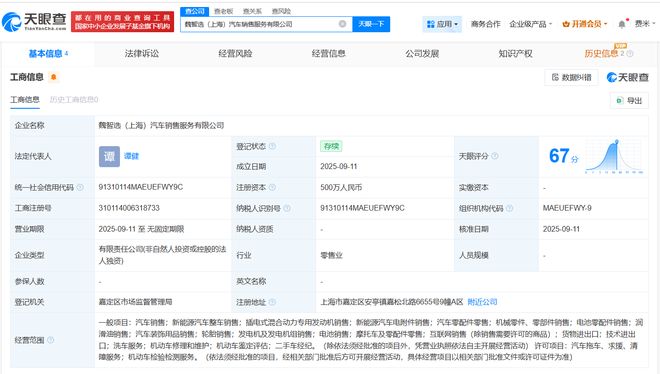Image resolution: width=660 pixels, height=374 pixels.
Task: Click the help icon next to 组织机构代码
Action: point(509,208)
